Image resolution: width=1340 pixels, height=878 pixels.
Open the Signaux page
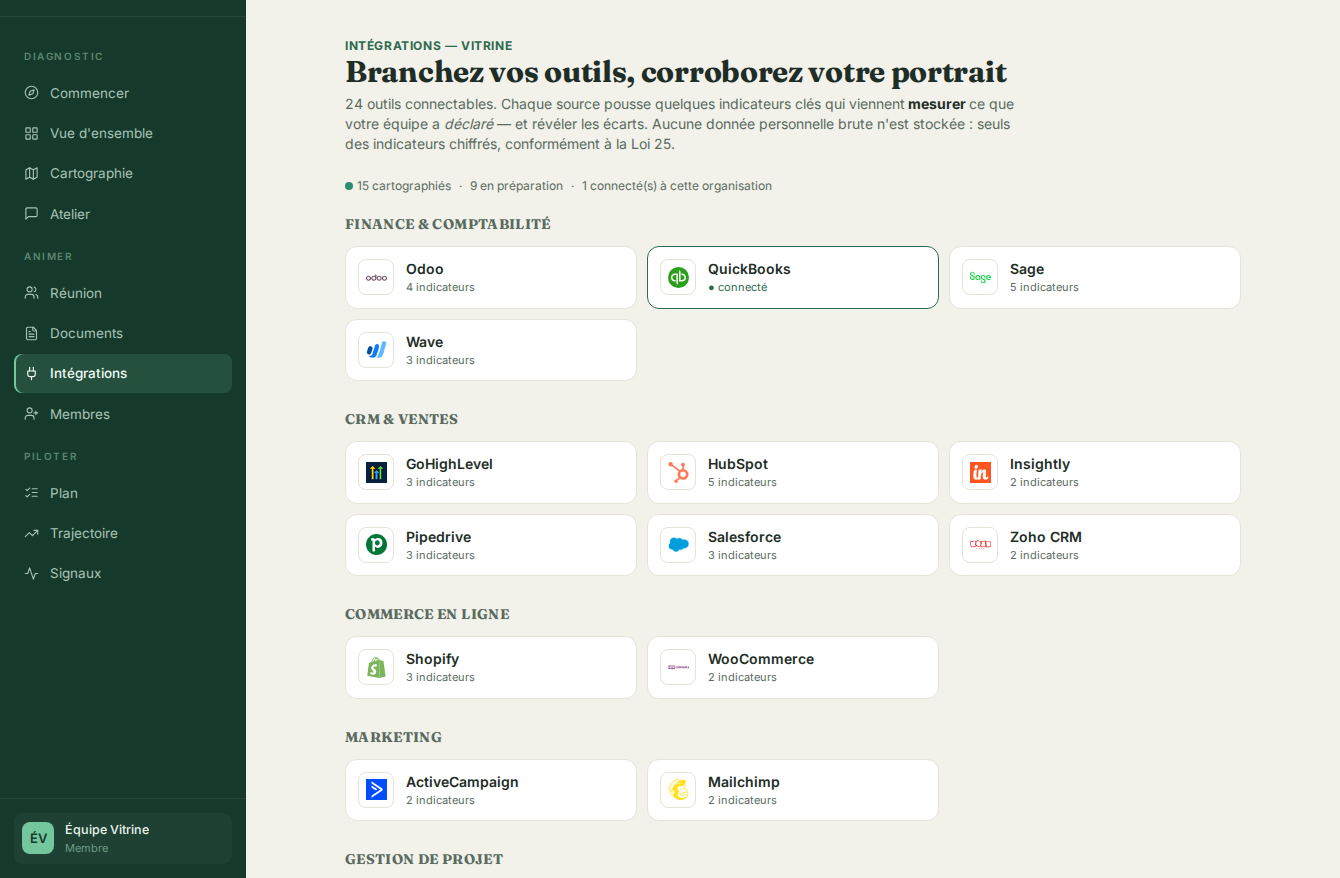(123, 573)
